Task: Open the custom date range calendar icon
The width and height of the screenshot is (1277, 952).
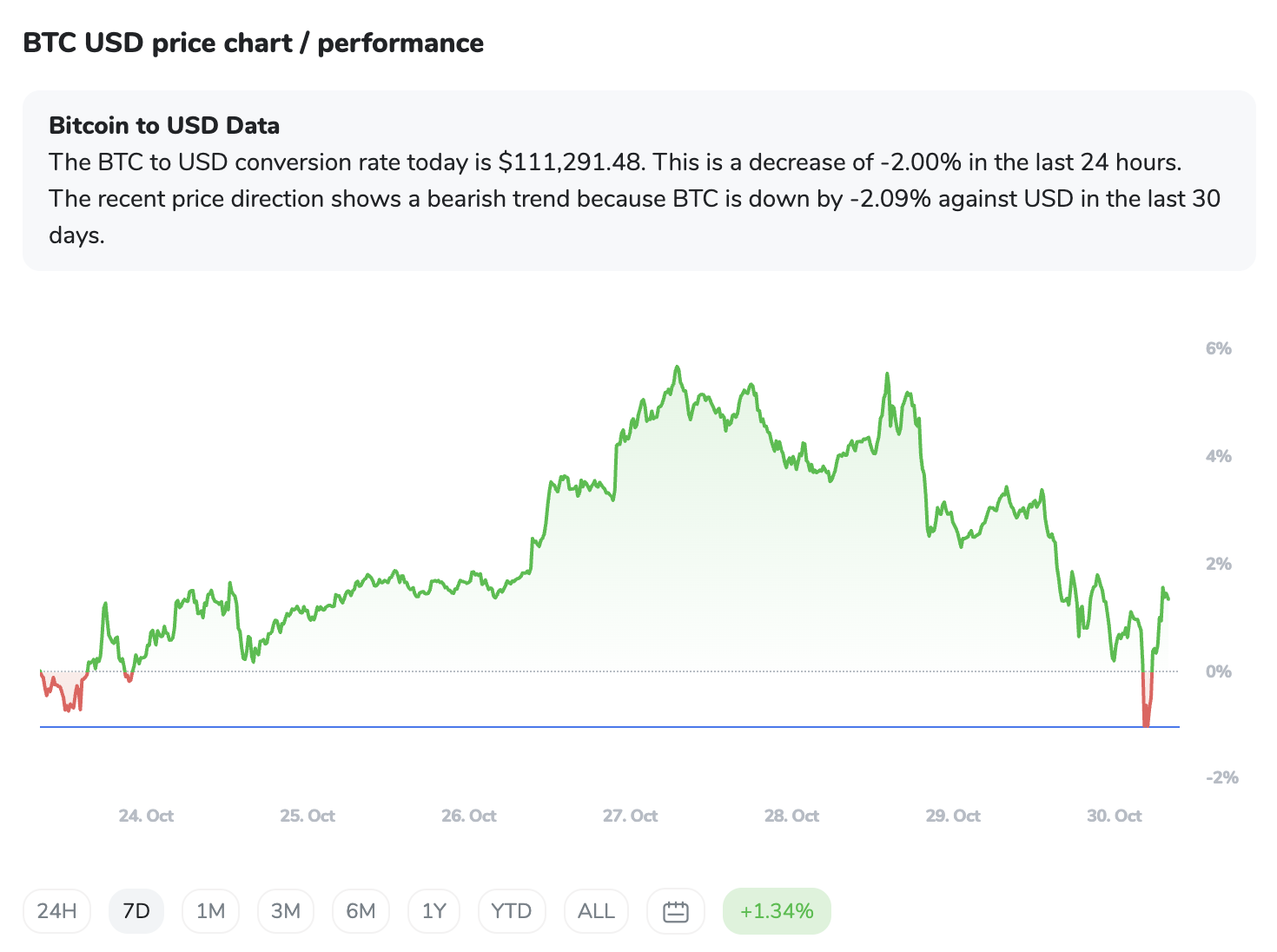Action: pyautogui.click(x=675, y=911)
